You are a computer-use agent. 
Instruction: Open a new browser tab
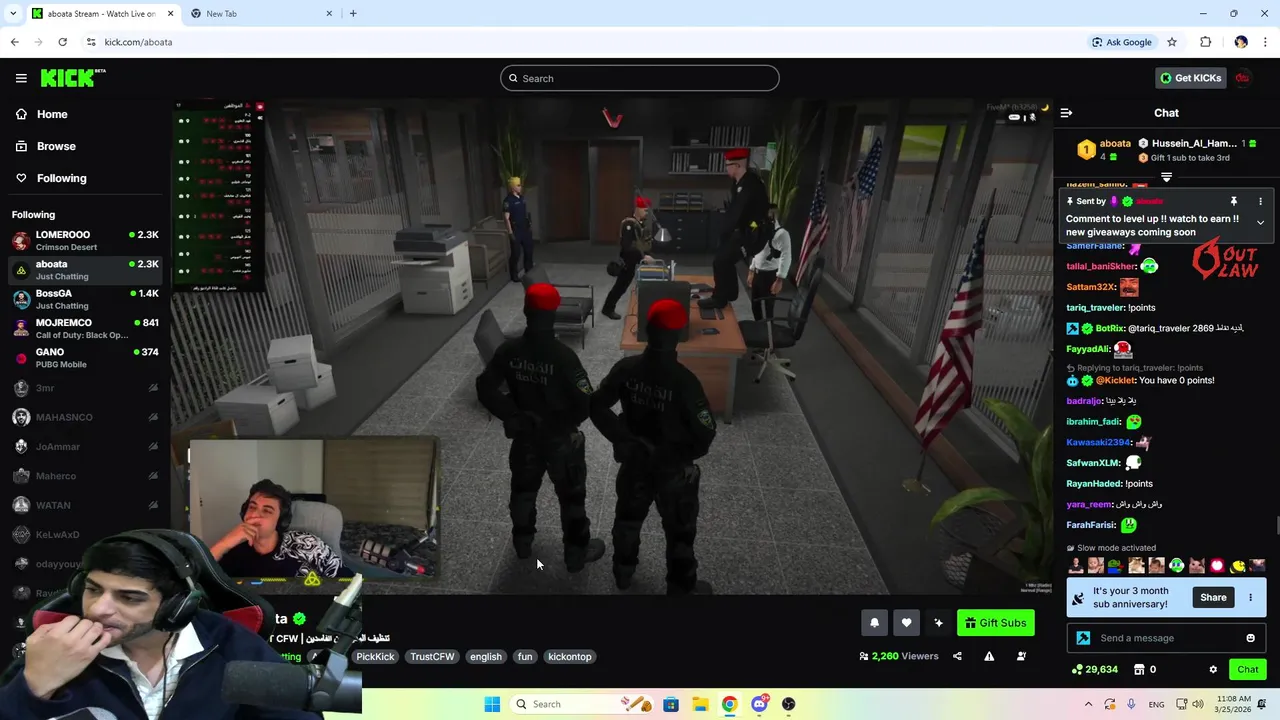[x=353, y=14]
